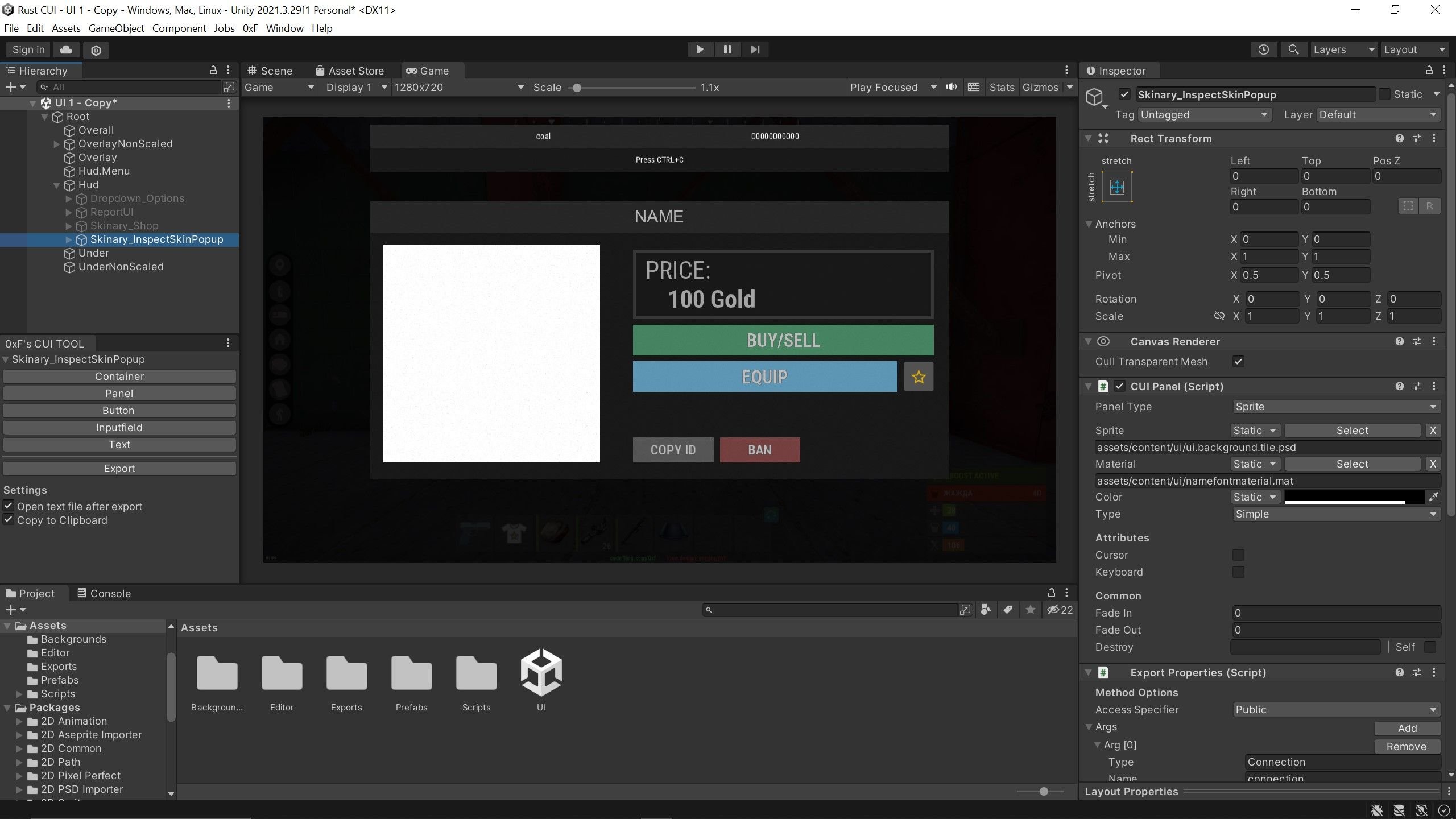Open the Project search by type icon
This screenshot has width=1456, height=819.
point(986,610)
